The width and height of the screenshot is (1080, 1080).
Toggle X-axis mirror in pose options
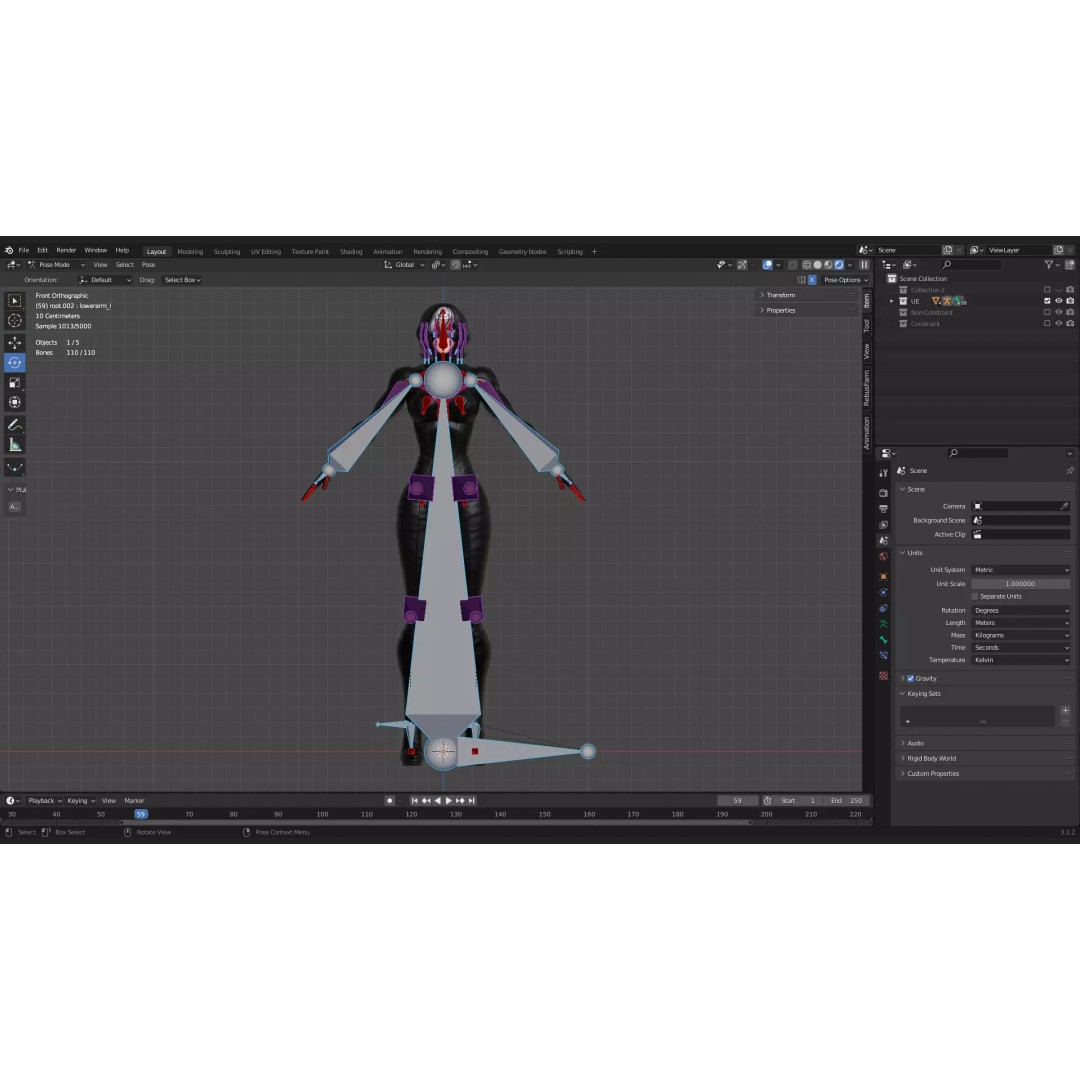(x=812, y=280)
